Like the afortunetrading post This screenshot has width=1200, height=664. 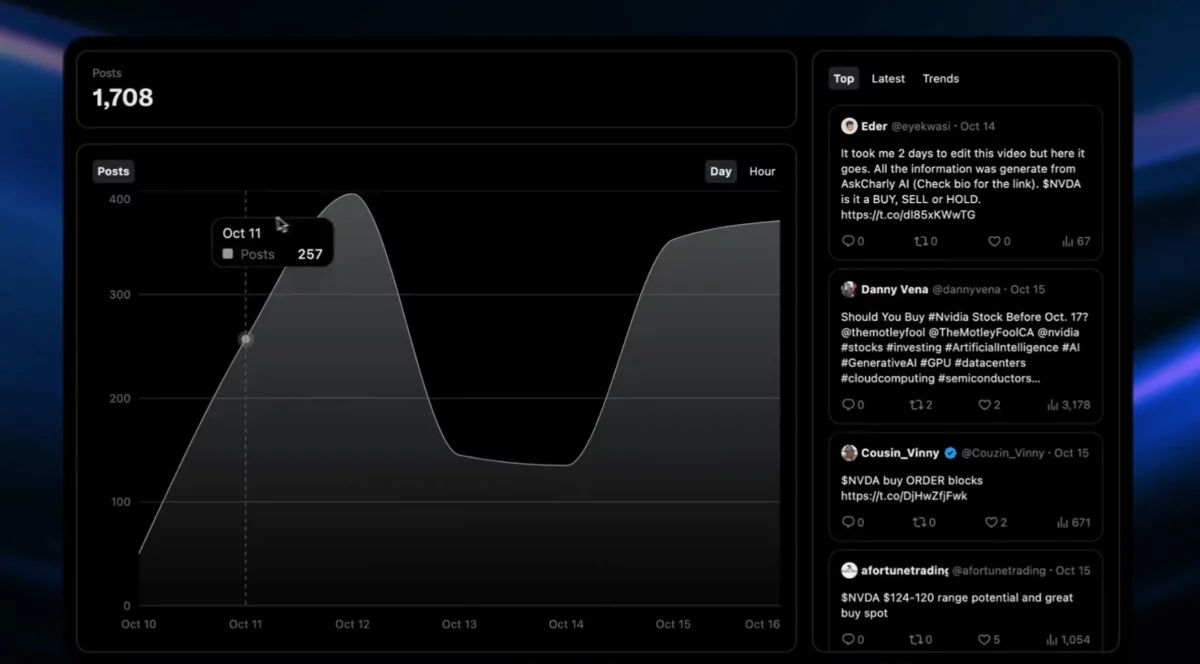tap(982, 639)
